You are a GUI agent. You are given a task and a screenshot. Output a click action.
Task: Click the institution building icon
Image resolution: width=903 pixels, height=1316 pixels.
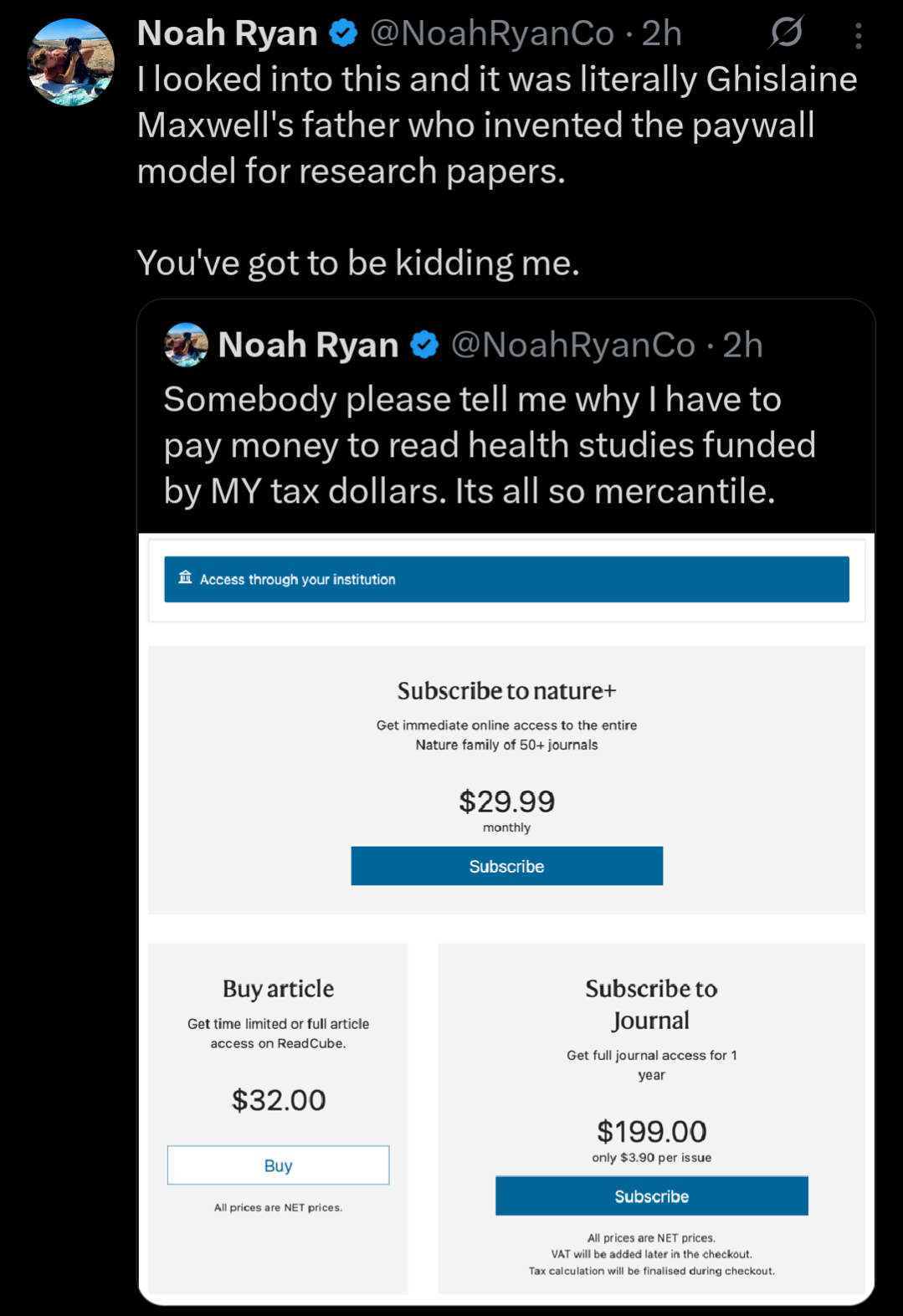pyautogui.click(x=185, y=578)
